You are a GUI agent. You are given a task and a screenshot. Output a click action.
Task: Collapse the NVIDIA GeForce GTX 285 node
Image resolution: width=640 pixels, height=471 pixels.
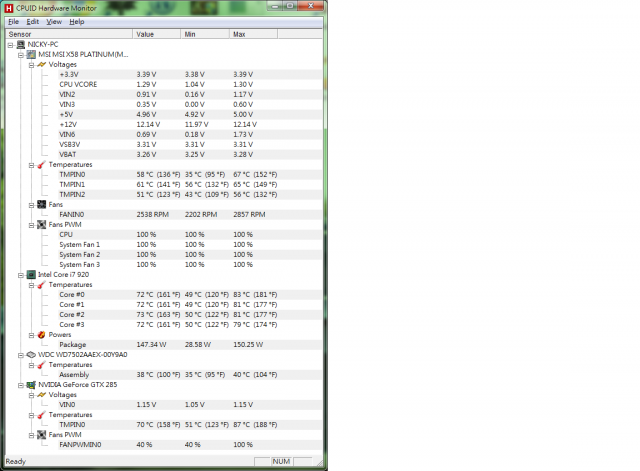[21, 385]
